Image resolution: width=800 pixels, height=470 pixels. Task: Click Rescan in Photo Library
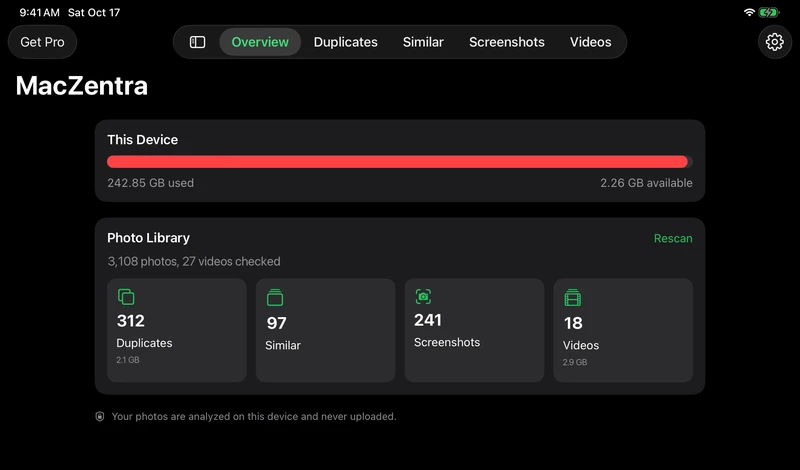(x=673, y=238)
